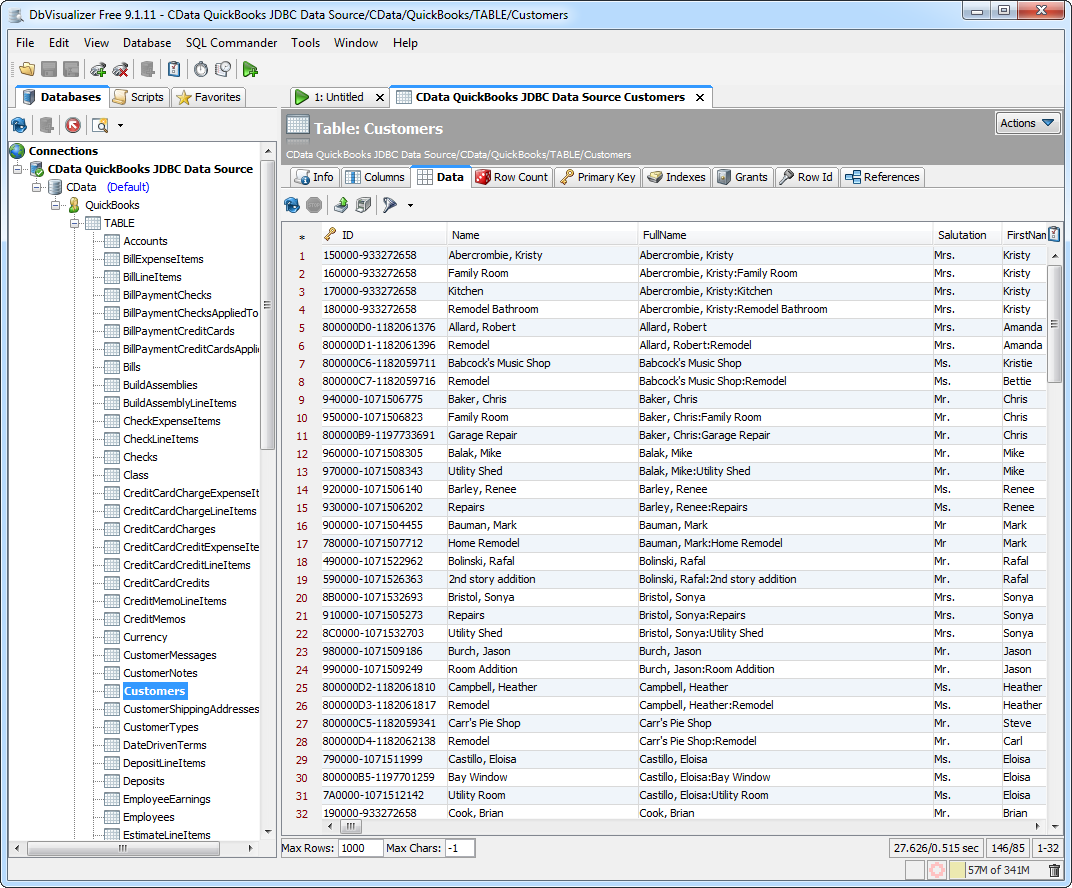Click the open folder icon in main toolbar
The image size is (1072, 888).
coord(27,69)
